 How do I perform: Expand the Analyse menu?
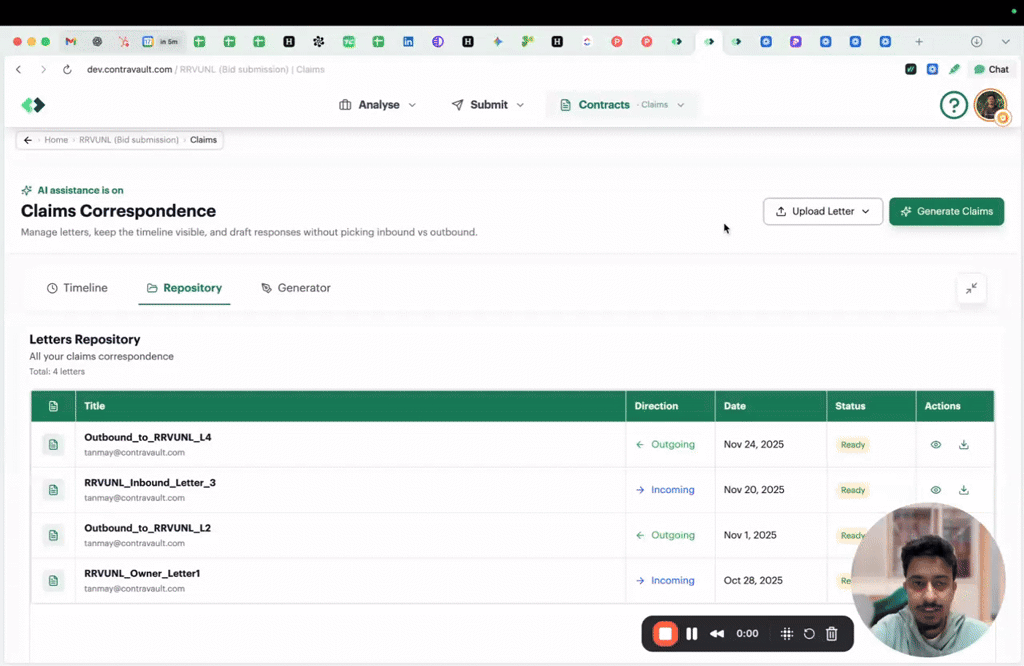[378, 105]
